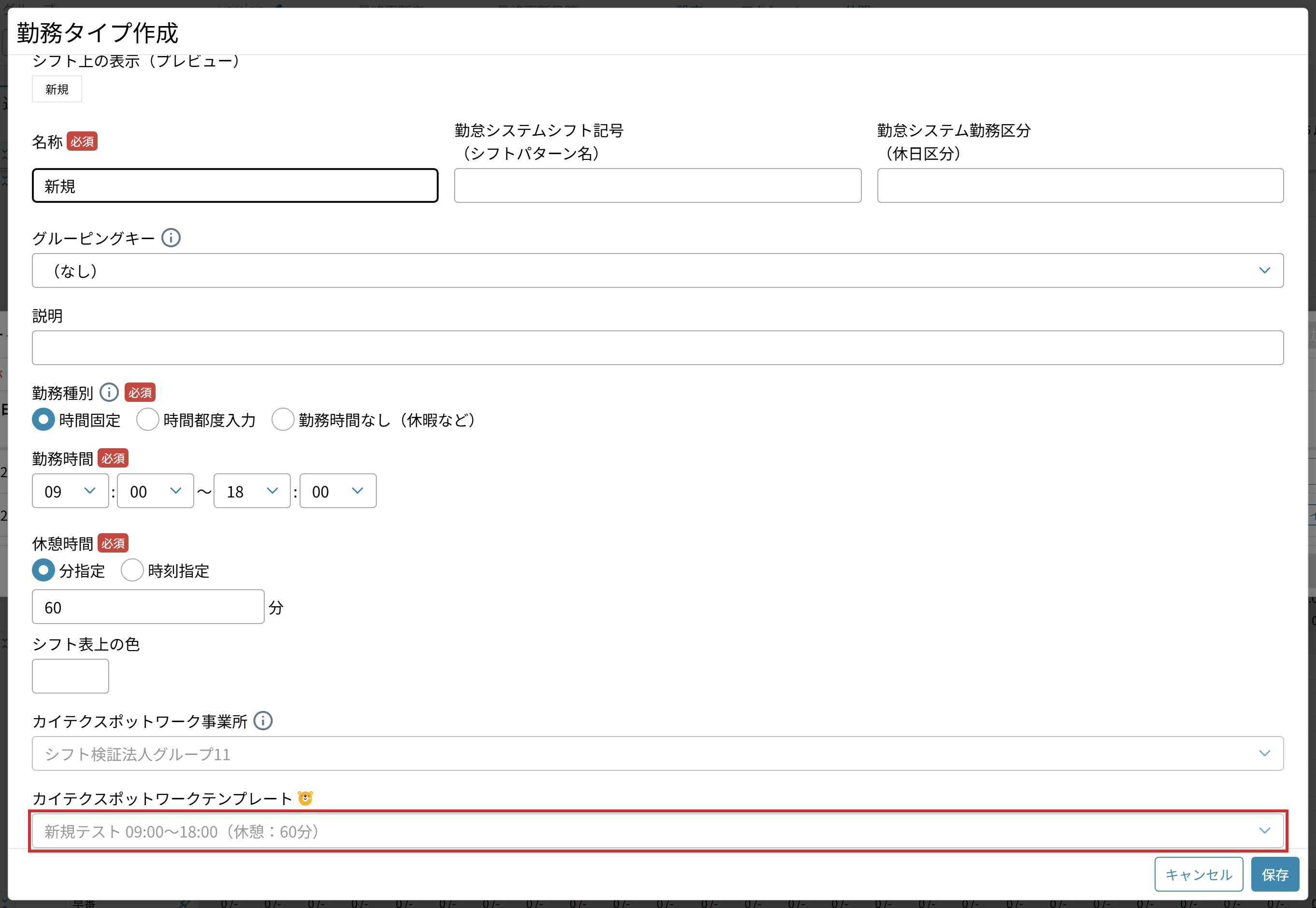1316x908 pixels.
Task: Open the グルーピングキー dropdown showing （なし）
Action: [658, 270]
